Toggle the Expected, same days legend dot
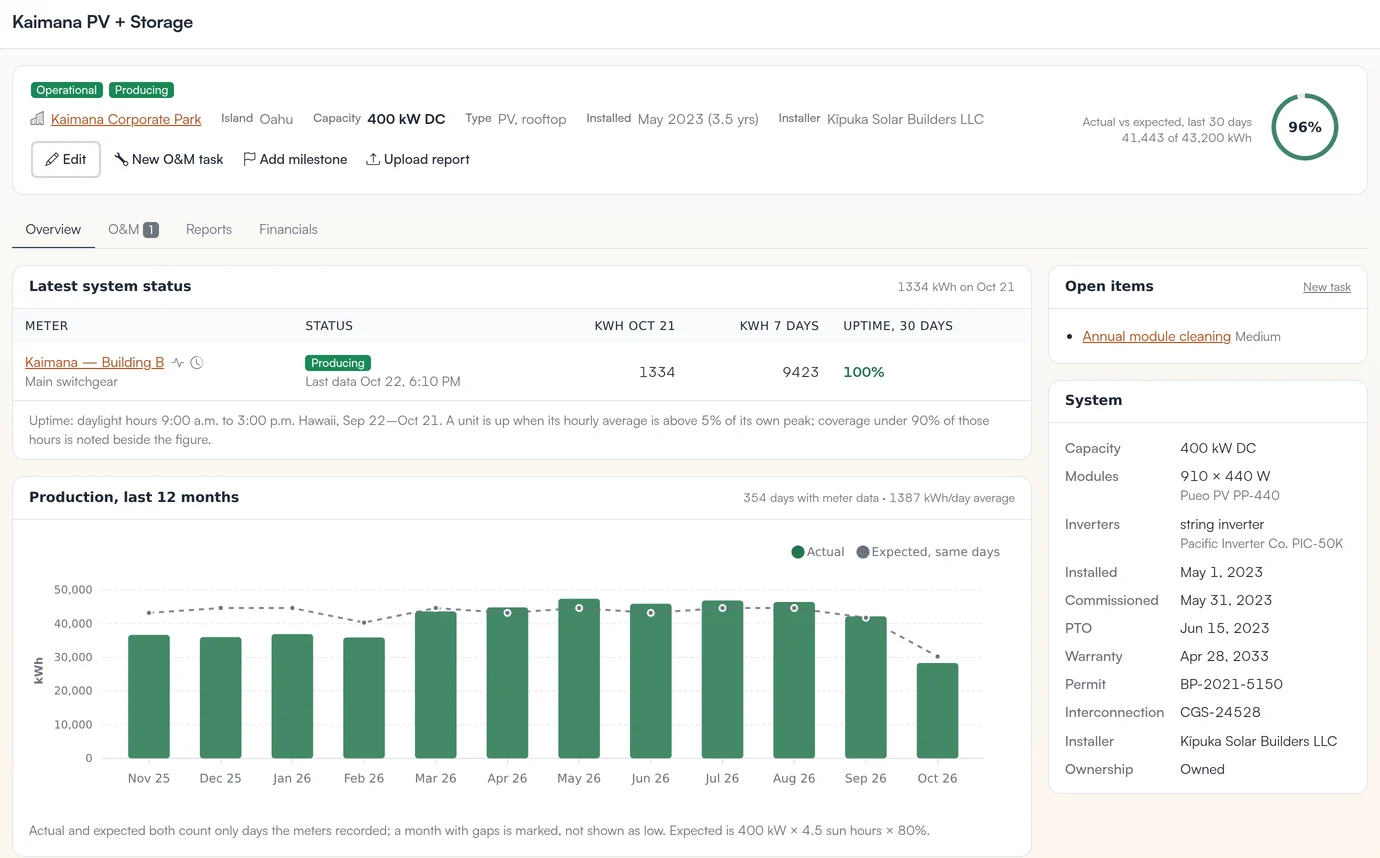This screenshot has width=1380, height=858. point(863,552)
